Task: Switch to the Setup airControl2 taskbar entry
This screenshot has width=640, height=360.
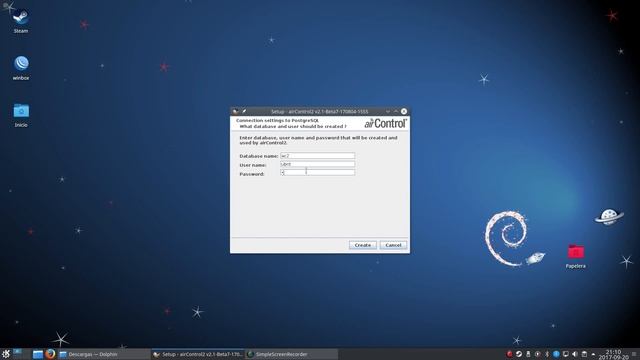Action: [198, 354]
